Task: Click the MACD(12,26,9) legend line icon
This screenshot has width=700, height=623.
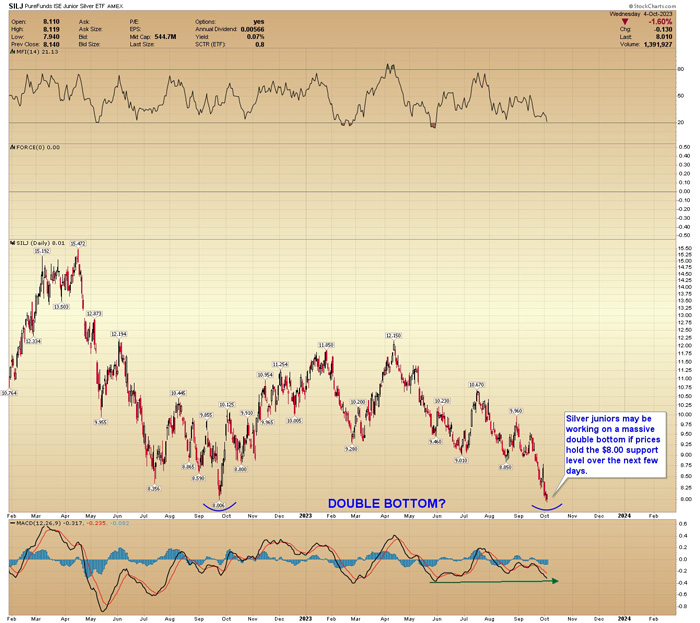Action: coord(12,523)
